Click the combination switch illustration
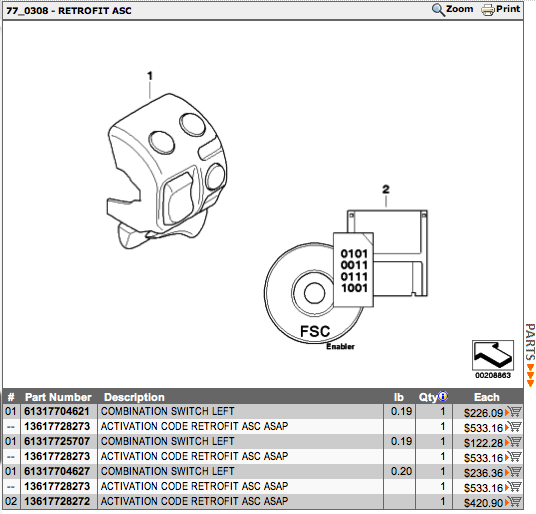 tap(166, 170)
